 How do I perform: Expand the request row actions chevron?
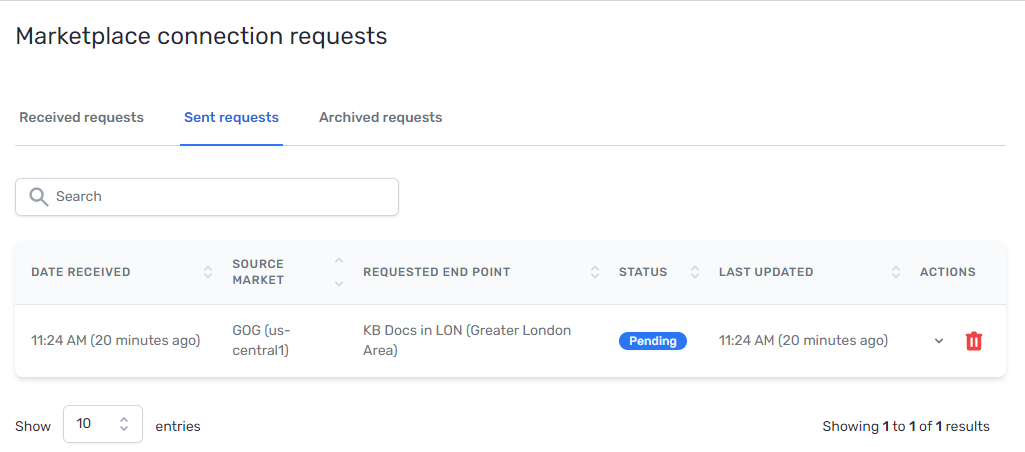coord(939,341)
